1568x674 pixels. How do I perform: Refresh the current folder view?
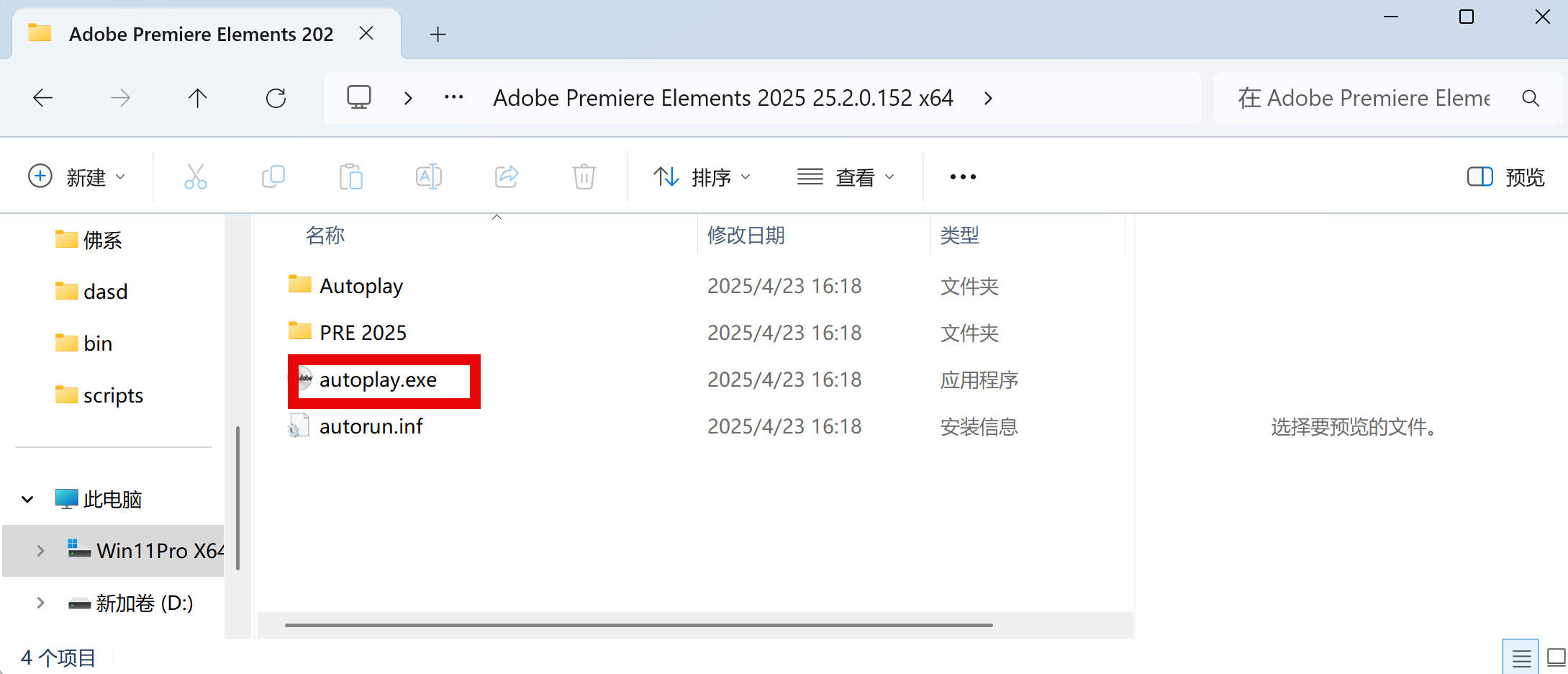(276, 98)
